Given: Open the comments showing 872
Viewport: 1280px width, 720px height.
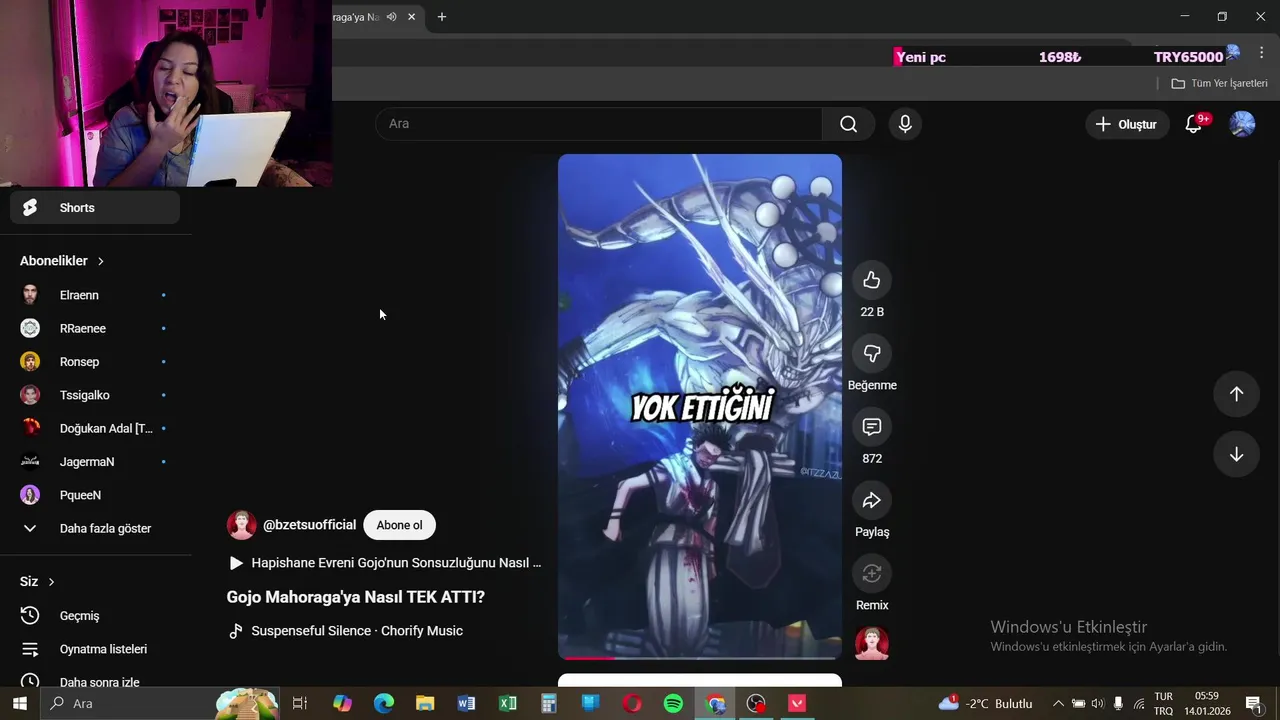Looking at the screenshot, I should click(872, 427).
